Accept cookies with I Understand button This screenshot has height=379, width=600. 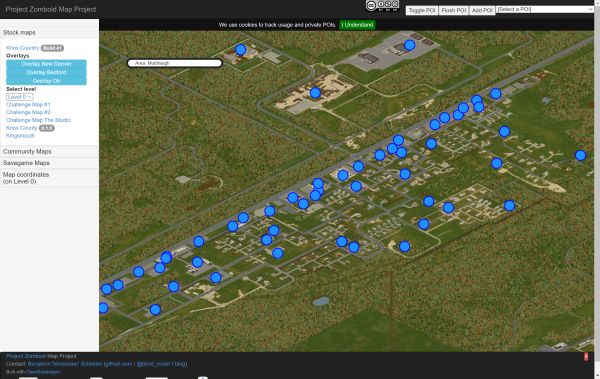(x=357, y=25)
